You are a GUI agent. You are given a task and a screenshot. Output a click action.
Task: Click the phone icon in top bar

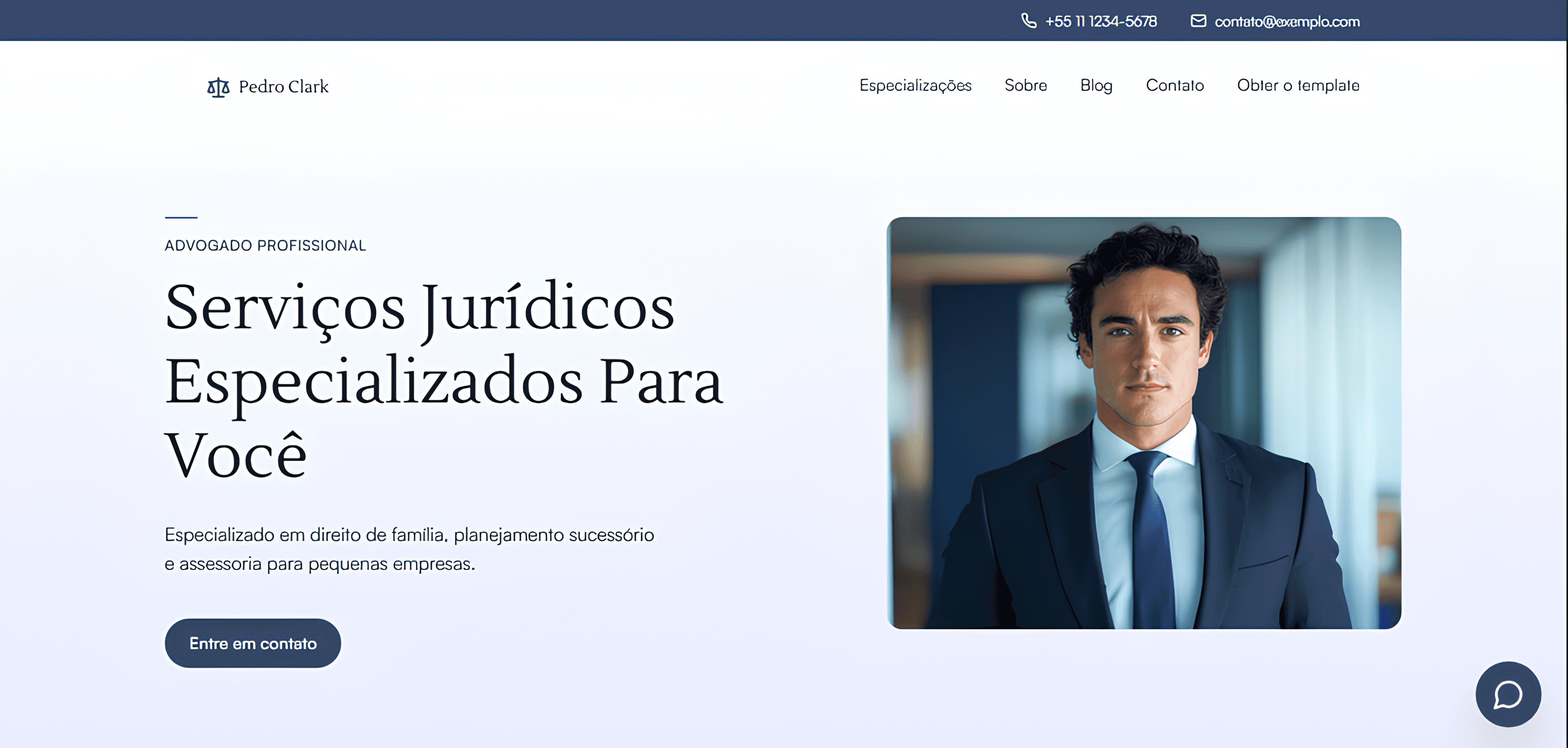click(1028, 21)
